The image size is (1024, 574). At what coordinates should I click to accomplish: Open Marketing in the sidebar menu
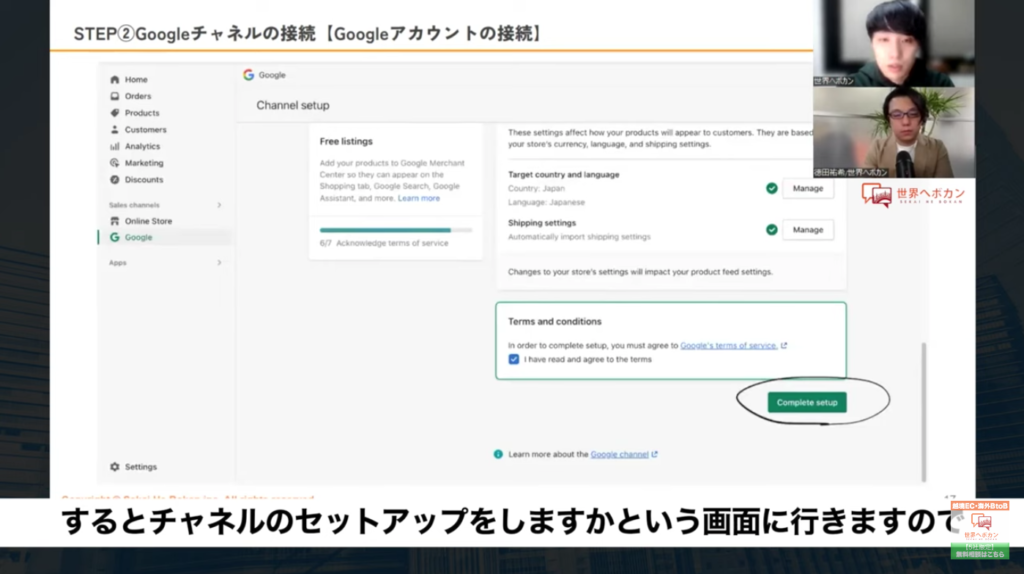[x=144, y=163]
